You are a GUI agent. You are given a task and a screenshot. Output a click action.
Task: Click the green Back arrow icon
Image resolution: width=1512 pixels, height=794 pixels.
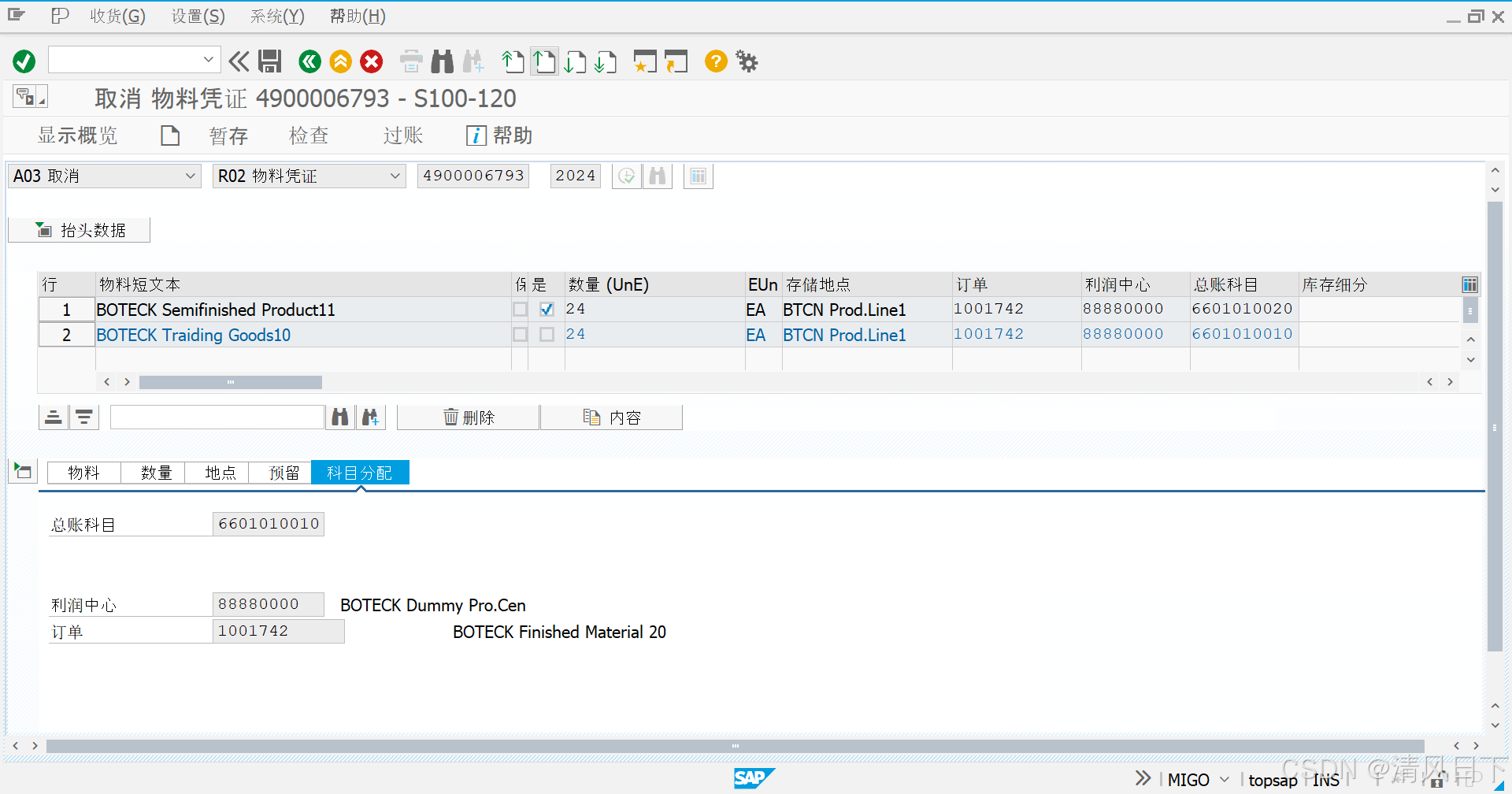click(310, 61)
